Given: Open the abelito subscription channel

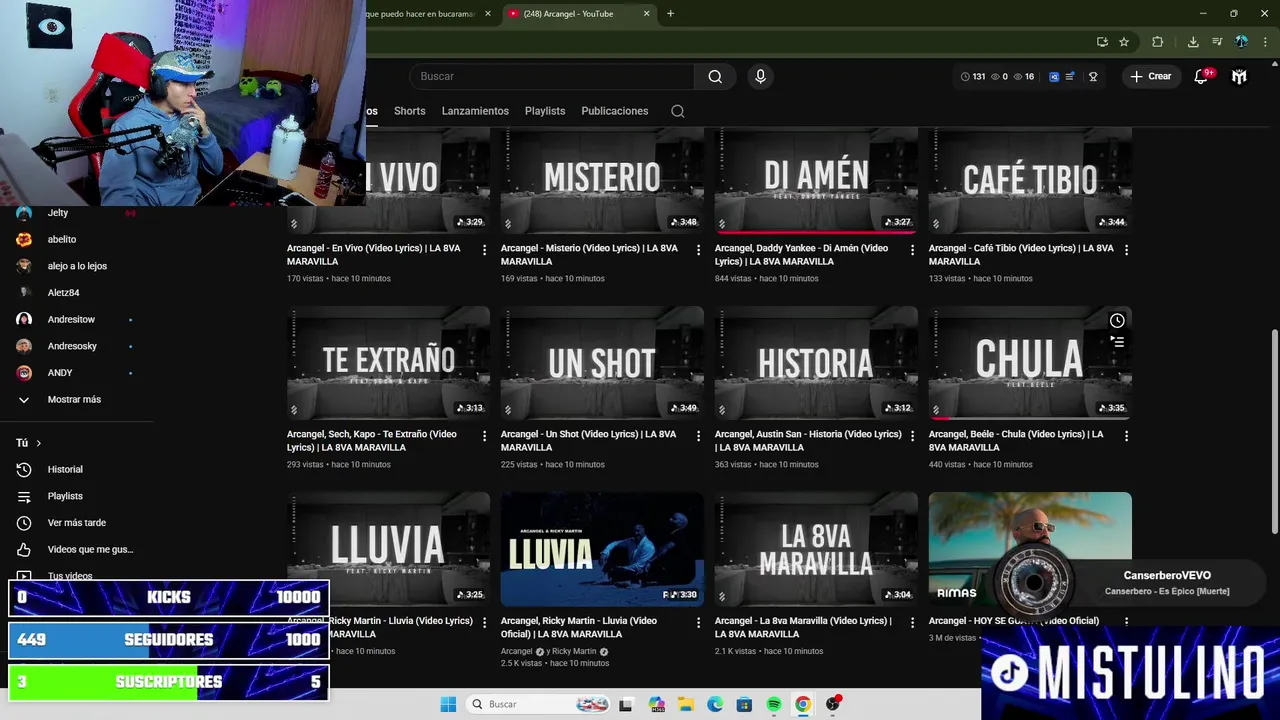Looking at the screenshot, I should coord(62,240).
